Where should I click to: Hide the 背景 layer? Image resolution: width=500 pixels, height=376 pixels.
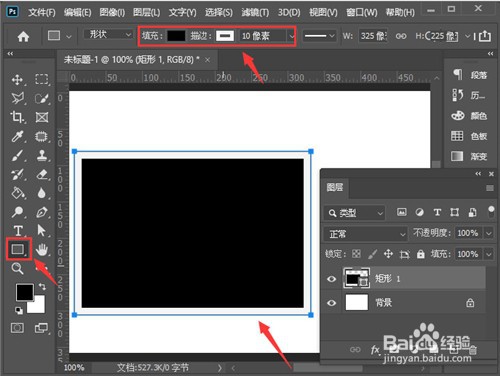(331, 303)
